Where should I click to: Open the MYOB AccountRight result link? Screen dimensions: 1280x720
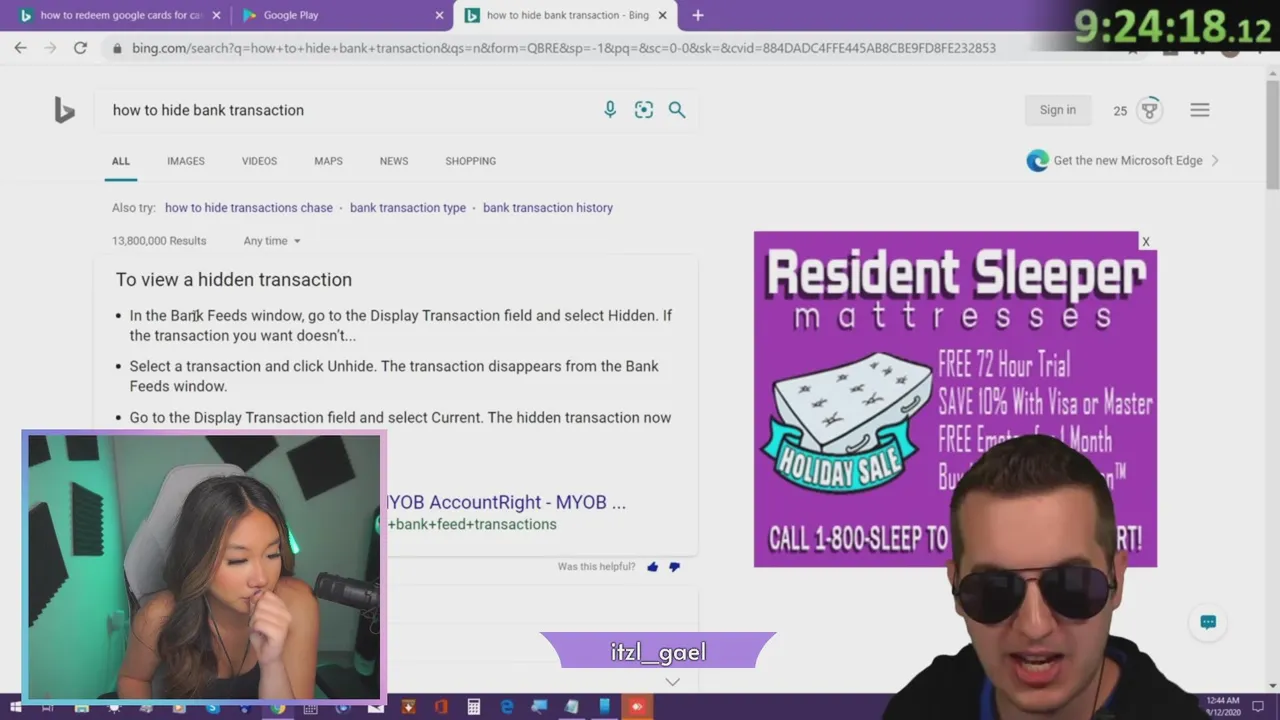pyautogui.click(x=506, y=503)
